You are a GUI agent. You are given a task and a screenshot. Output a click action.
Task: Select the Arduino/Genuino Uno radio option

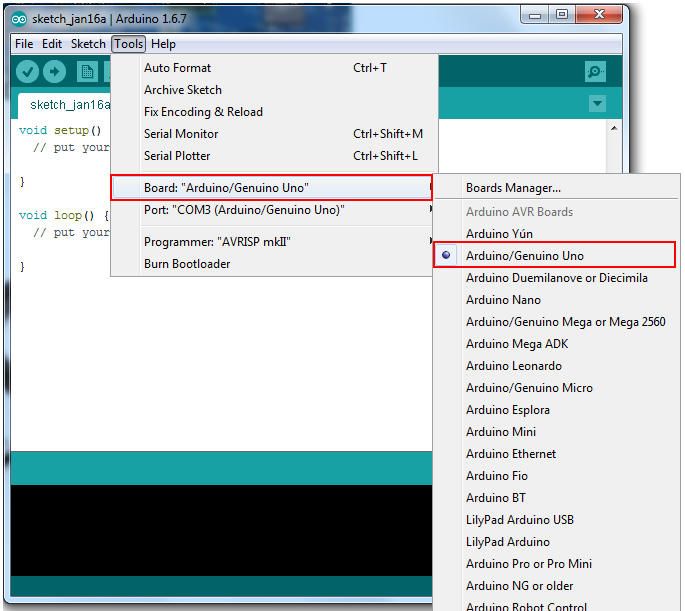[x=554, y=255]
